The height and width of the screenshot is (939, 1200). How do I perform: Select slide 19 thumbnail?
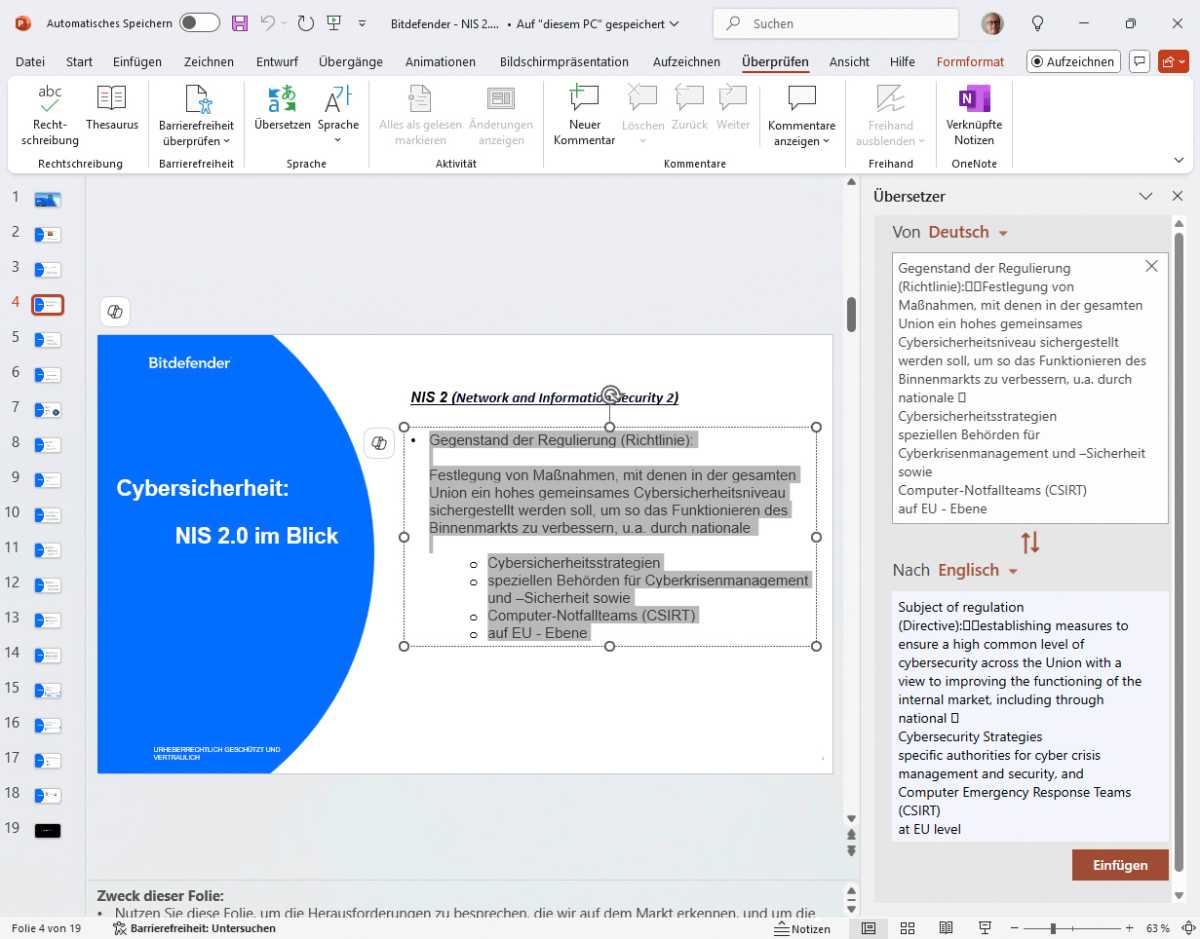(x=47, y=830)
